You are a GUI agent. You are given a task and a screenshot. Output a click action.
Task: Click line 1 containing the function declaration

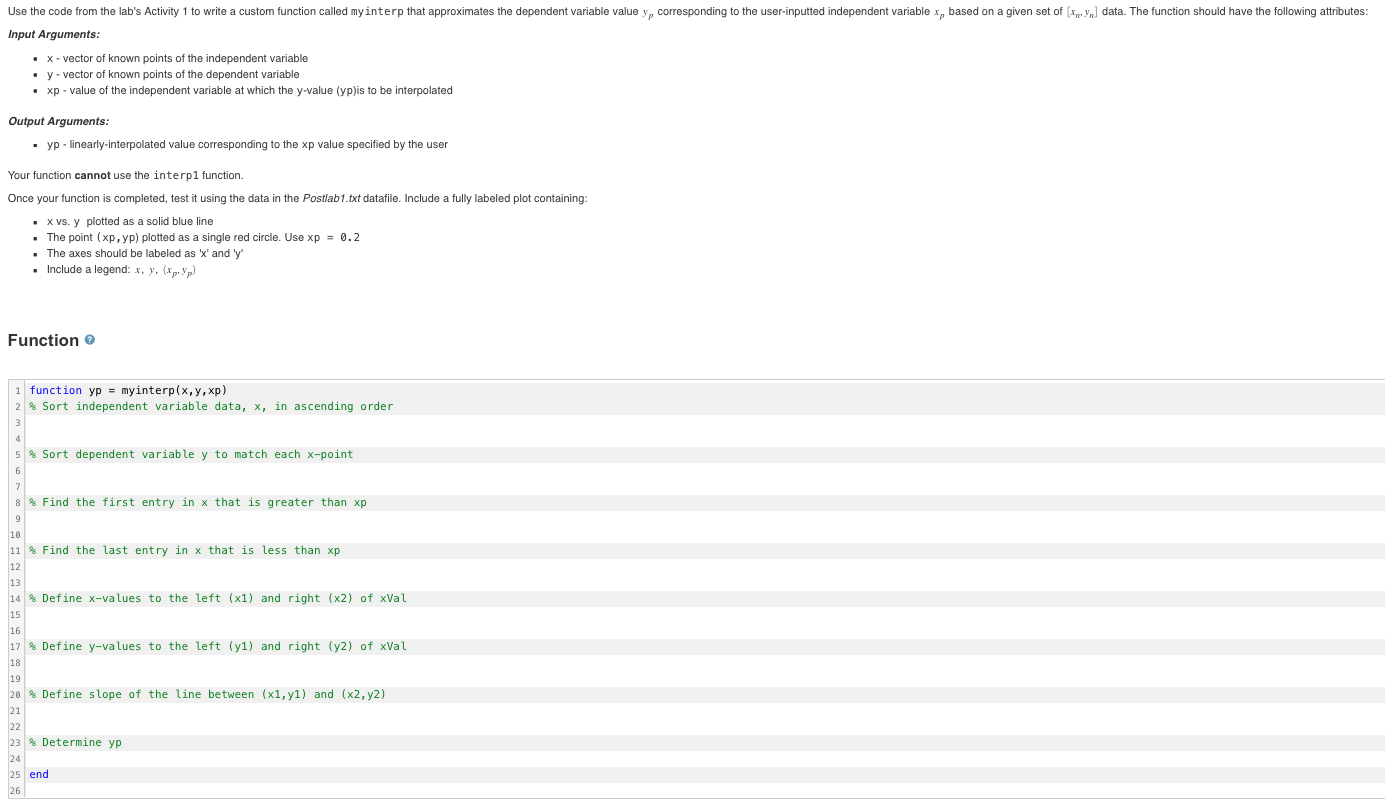pos(127,390)
